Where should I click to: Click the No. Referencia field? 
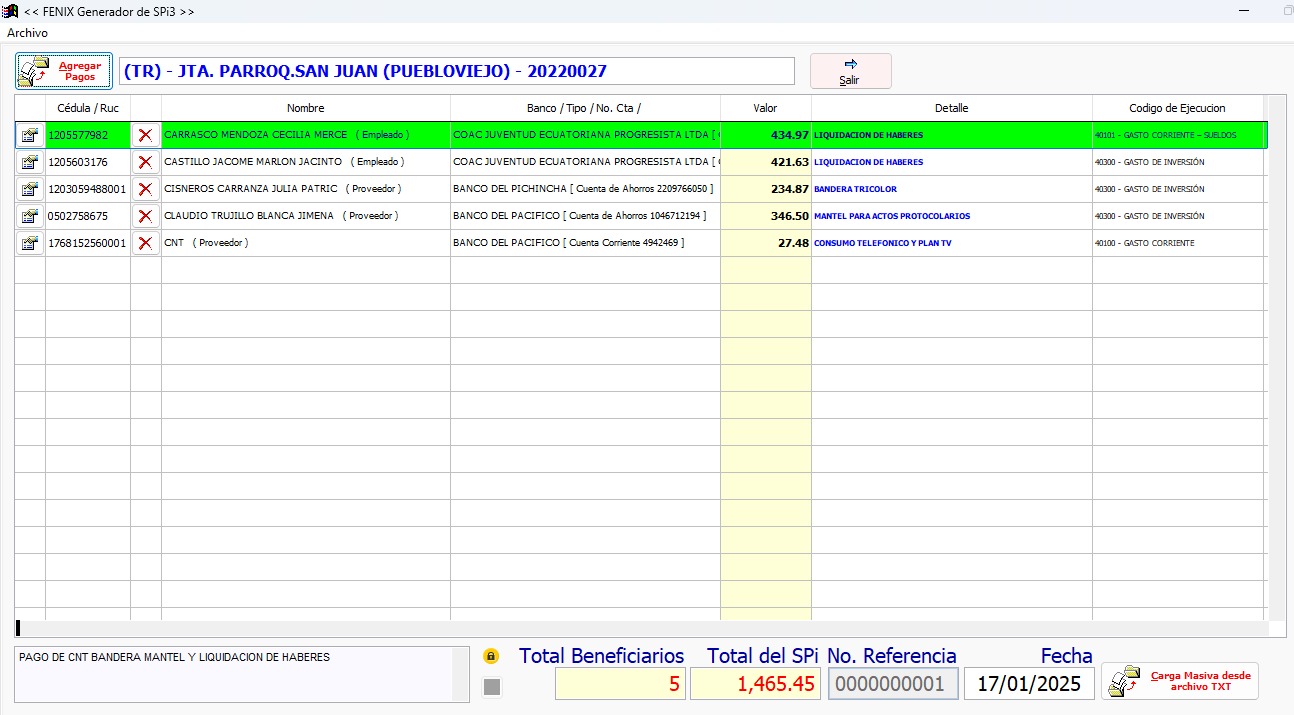pos(892,684)
